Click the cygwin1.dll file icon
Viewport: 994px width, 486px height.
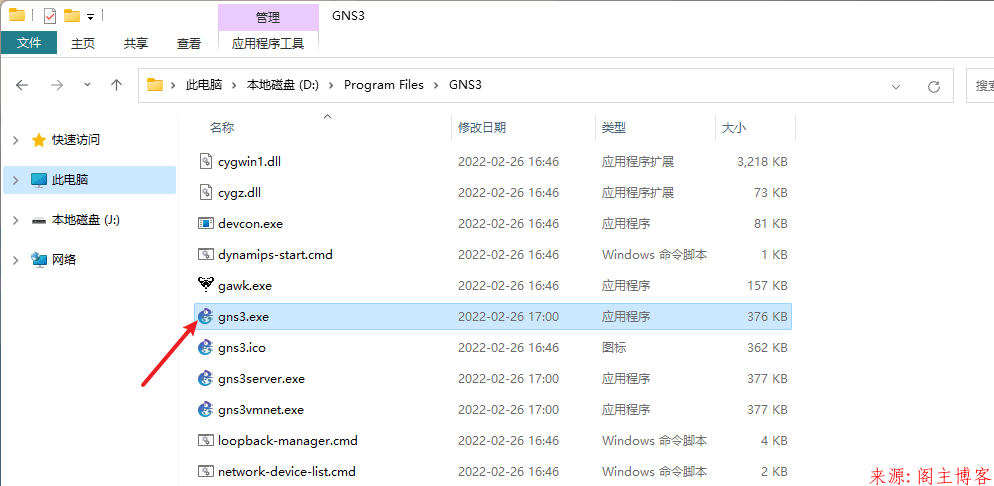click(x=205, y=162)
